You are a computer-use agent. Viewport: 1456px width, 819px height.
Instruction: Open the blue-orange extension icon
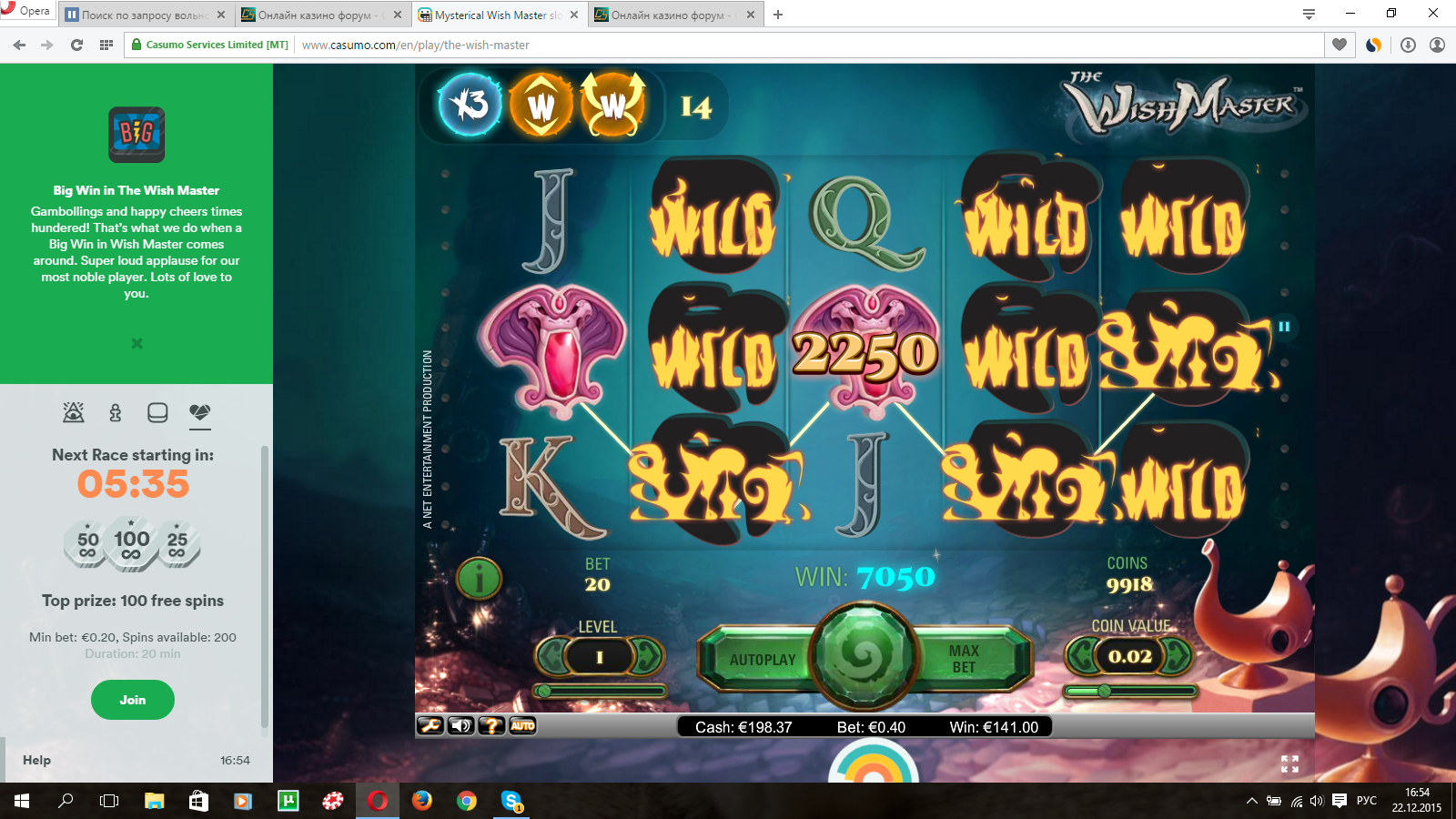click(1374, 45)
